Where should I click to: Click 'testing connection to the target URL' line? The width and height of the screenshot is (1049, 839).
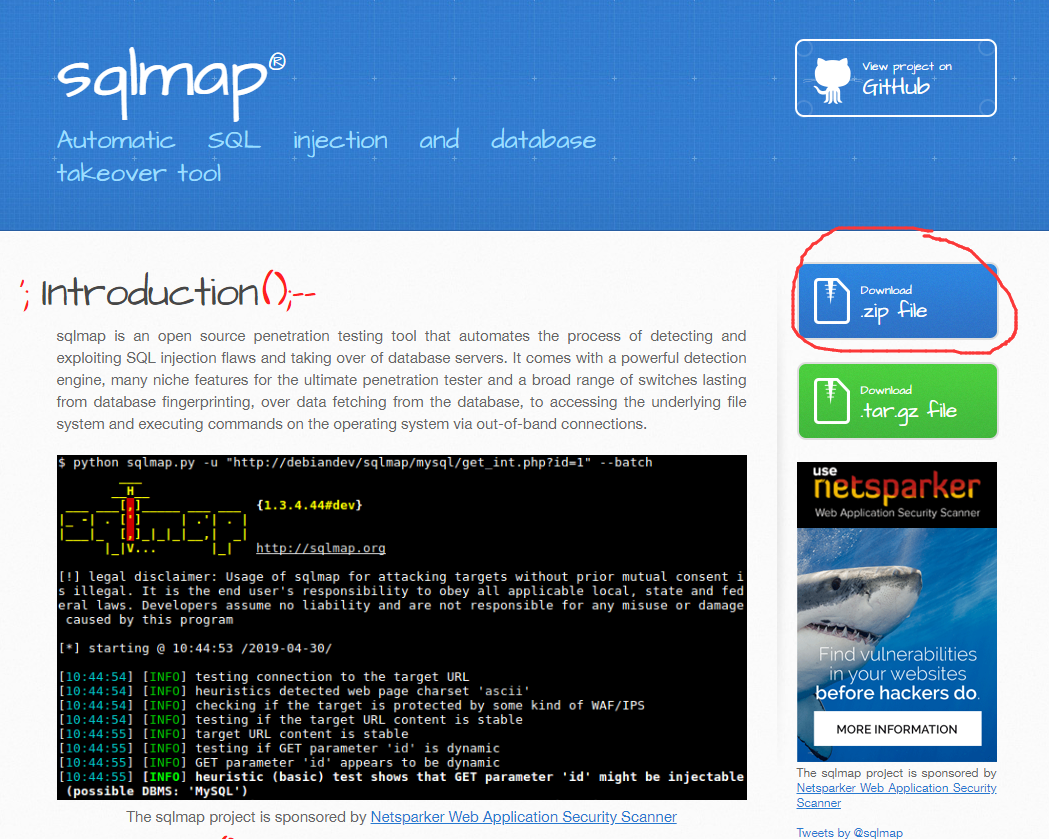[x=264, y=676]
